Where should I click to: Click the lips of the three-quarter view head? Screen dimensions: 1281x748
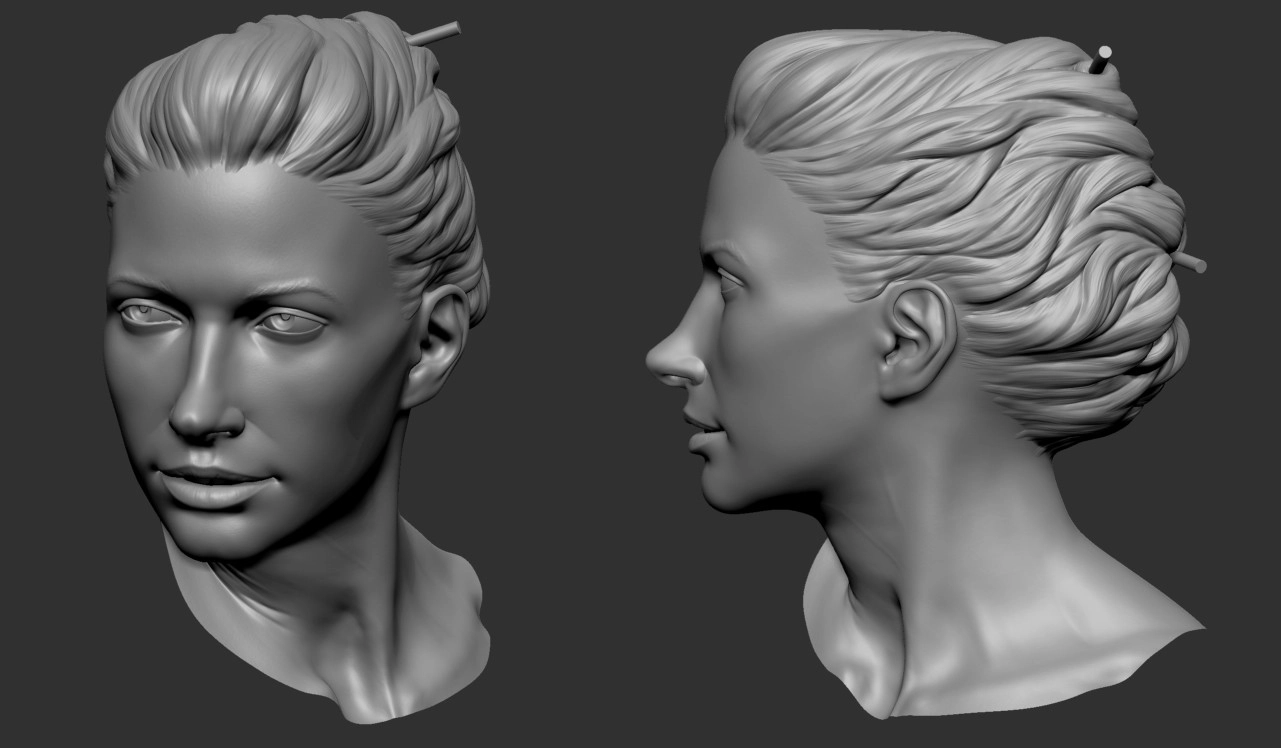coord(217,485)
